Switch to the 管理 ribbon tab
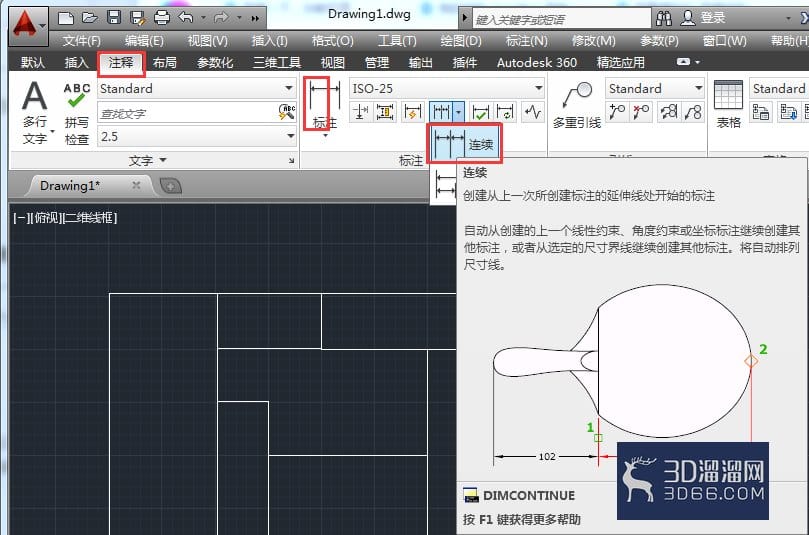The height and width of the screenshot is (535, 809). pyautogui.click(x=377, y=62)
